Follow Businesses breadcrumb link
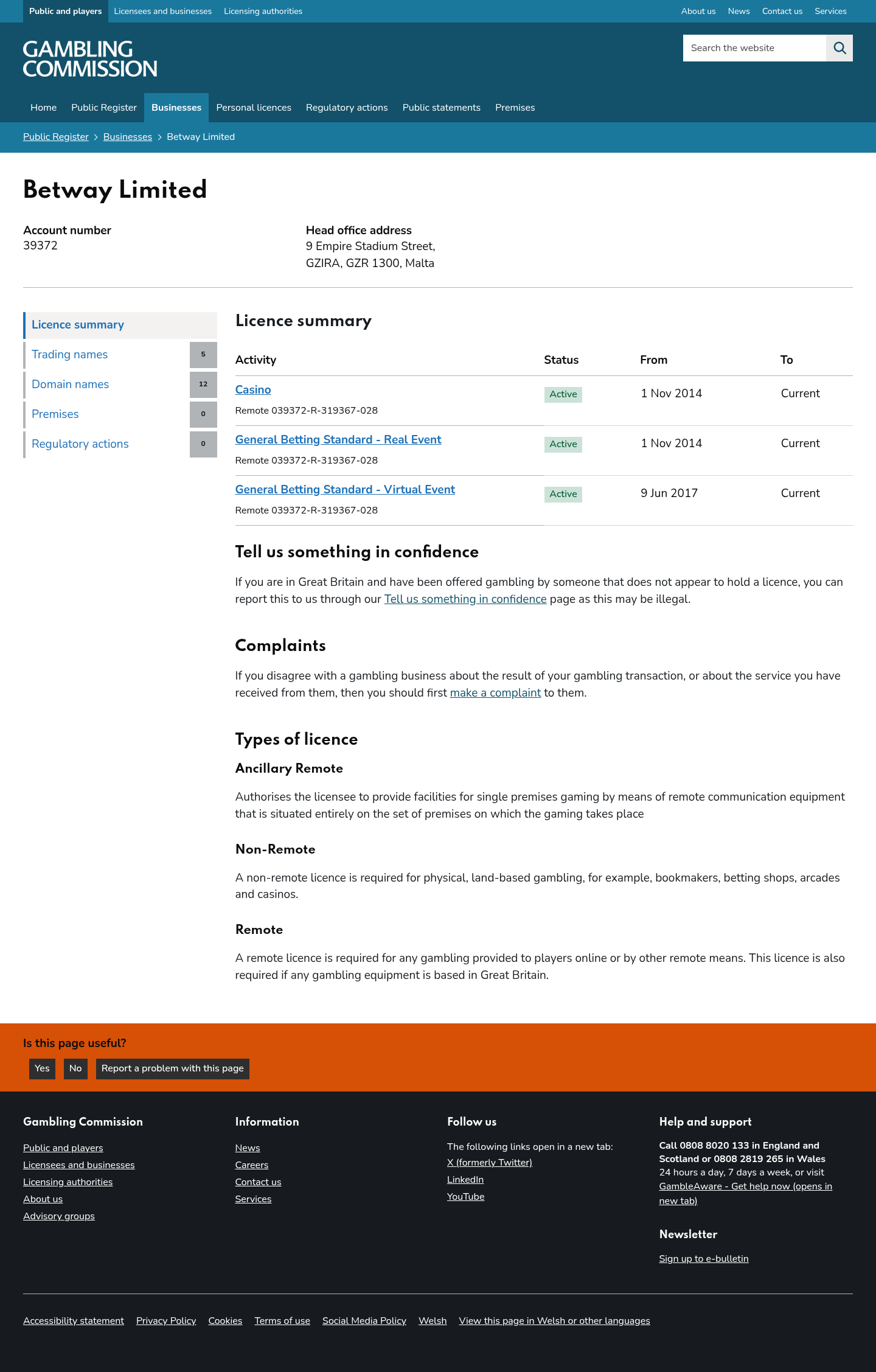 [128, 137]
